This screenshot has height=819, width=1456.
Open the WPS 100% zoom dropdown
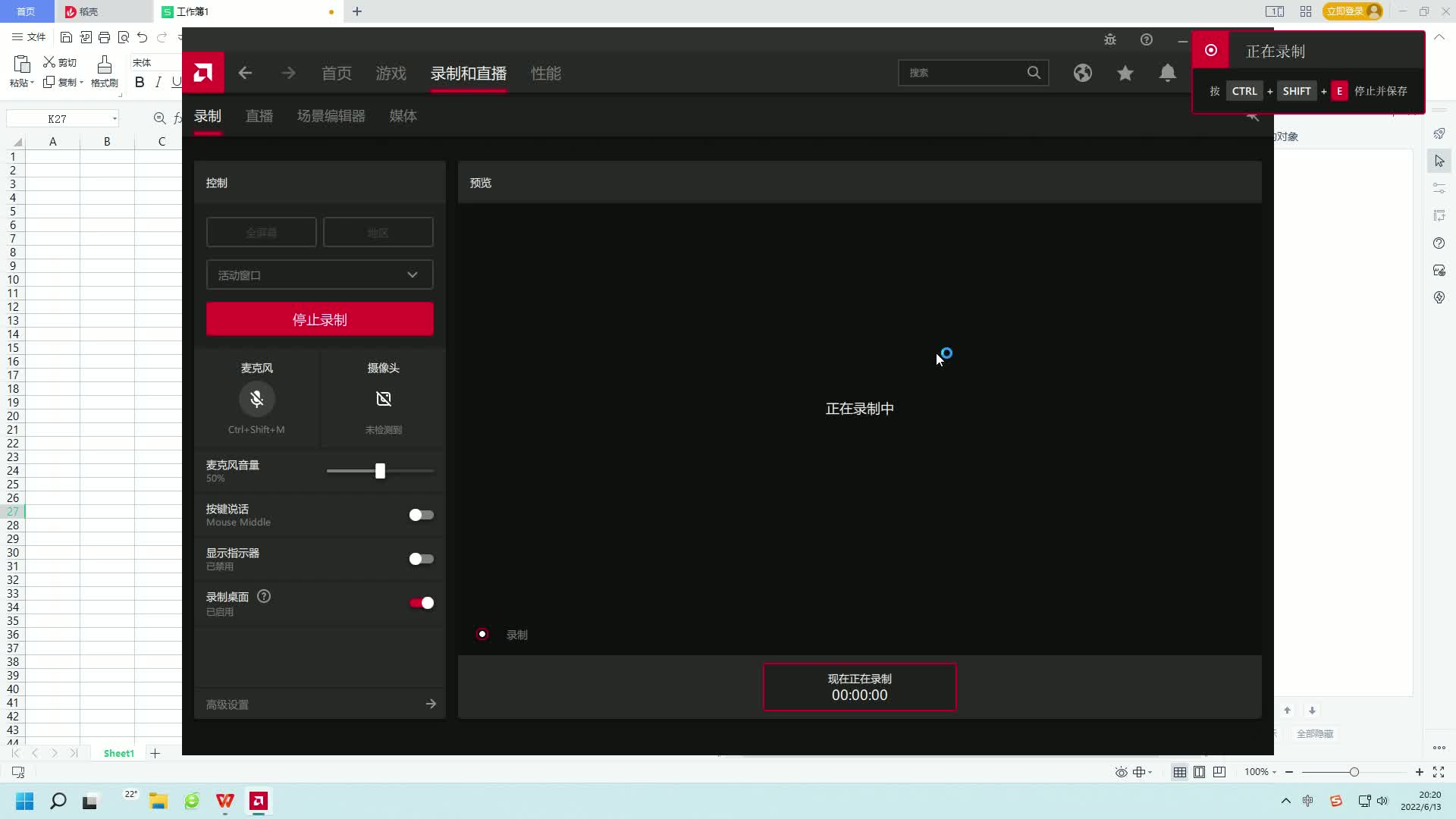click(x=1274, y=772)
